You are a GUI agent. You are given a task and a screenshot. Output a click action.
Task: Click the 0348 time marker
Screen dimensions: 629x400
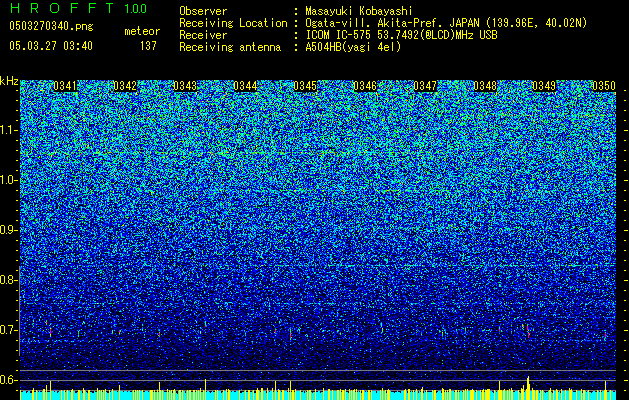point(485,86)
